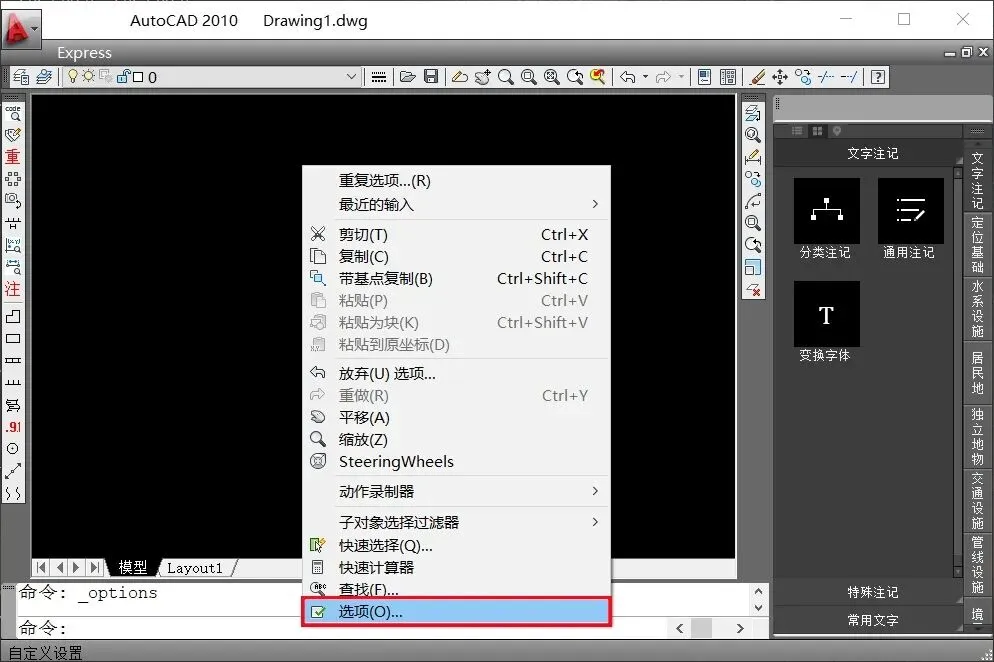Click the red-X icon in vertical toolbar
The image size is (994, 662).
tap(753, 290)
